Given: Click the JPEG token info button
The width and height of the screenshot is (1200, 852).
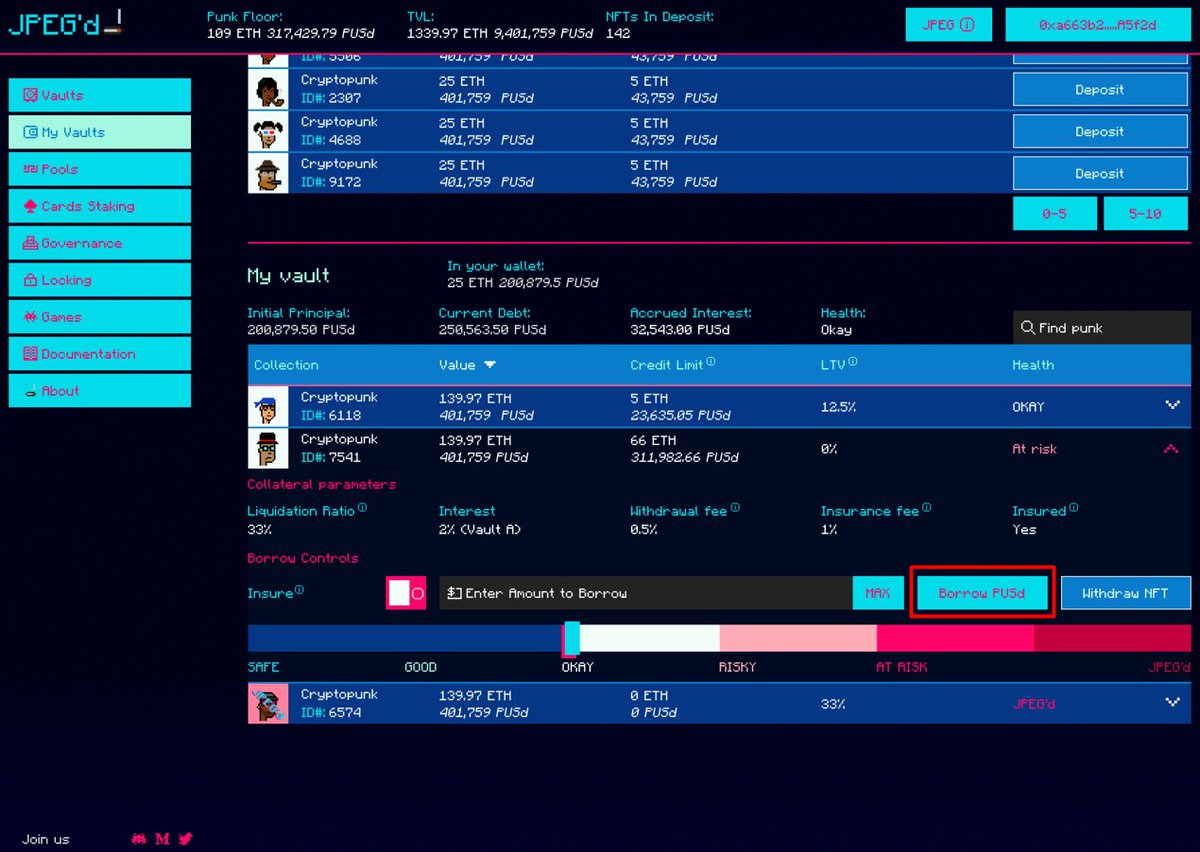Looking at the screenshot, I should (948, 25).
